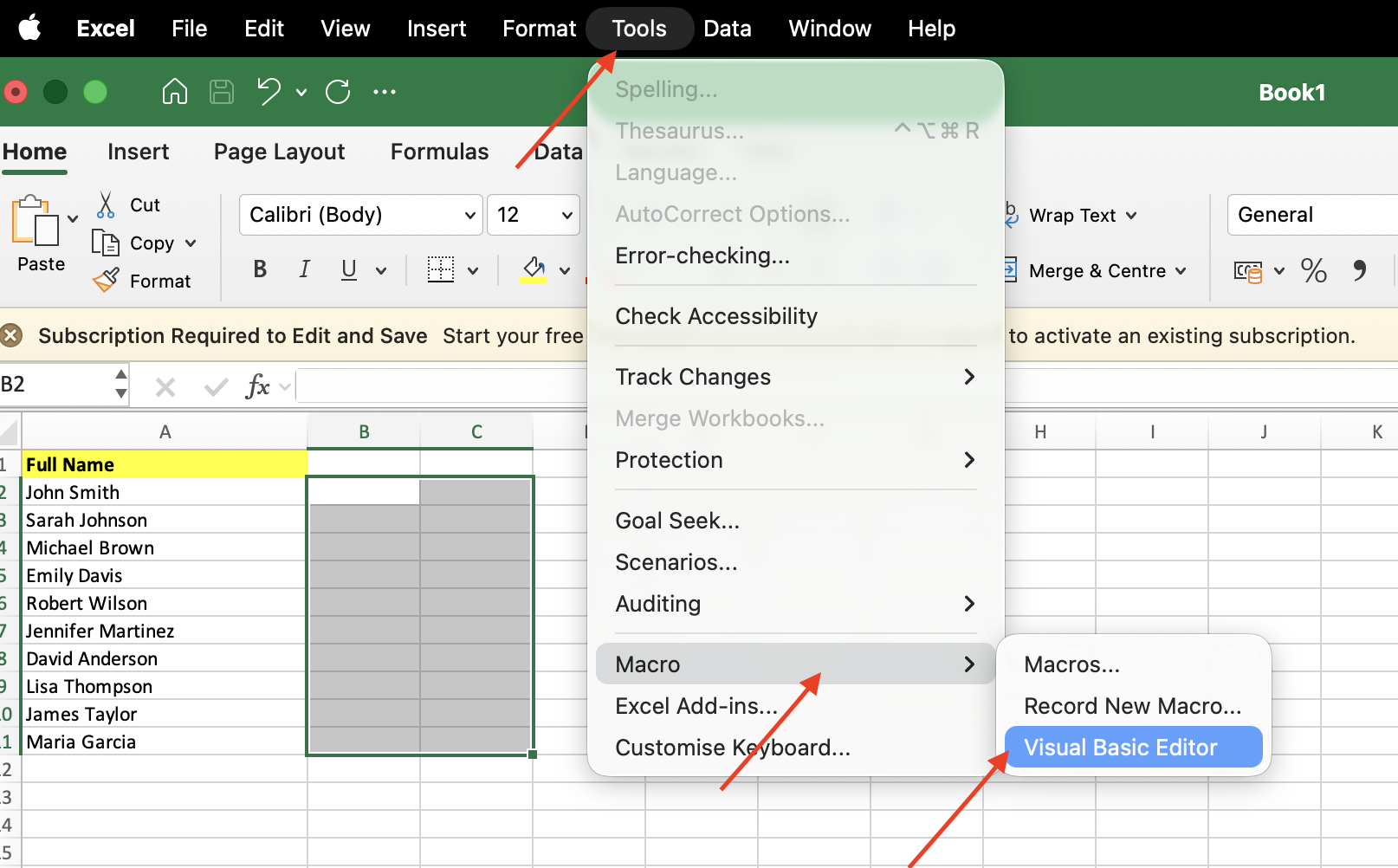Select Visual Basic Editor from Macro submenu
Image resolution: width=1398 pixels, height=868 pixels.
pos(1120,747)
